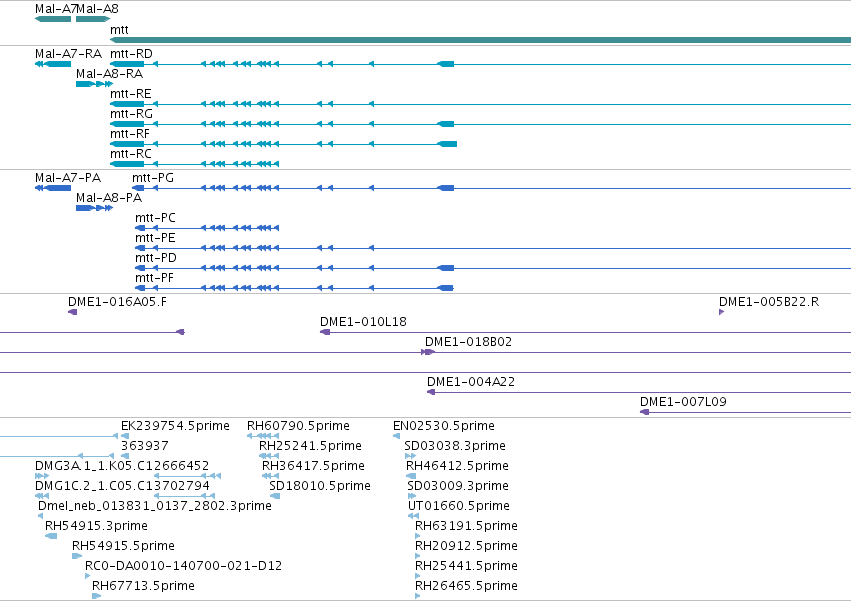
Task: Select the Mal-A8-PA protein label
Action: point(109,198)
